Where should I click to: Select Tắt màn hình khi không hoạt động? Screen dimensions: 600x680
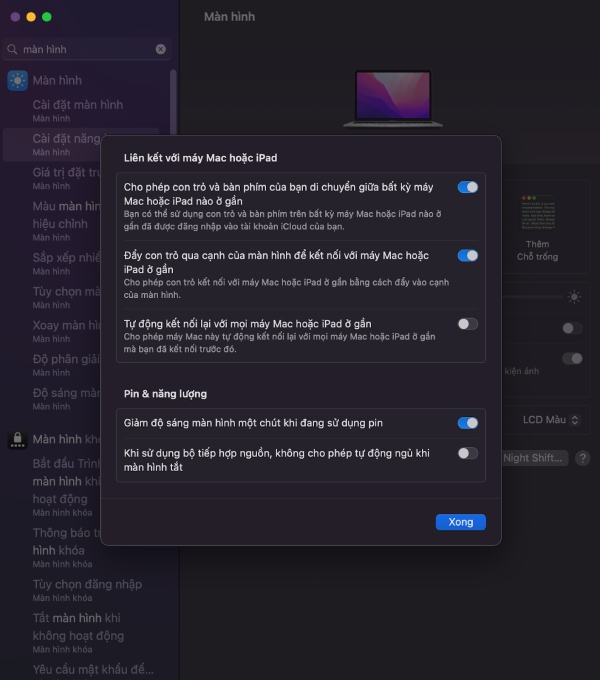click(x=78, y=633)
